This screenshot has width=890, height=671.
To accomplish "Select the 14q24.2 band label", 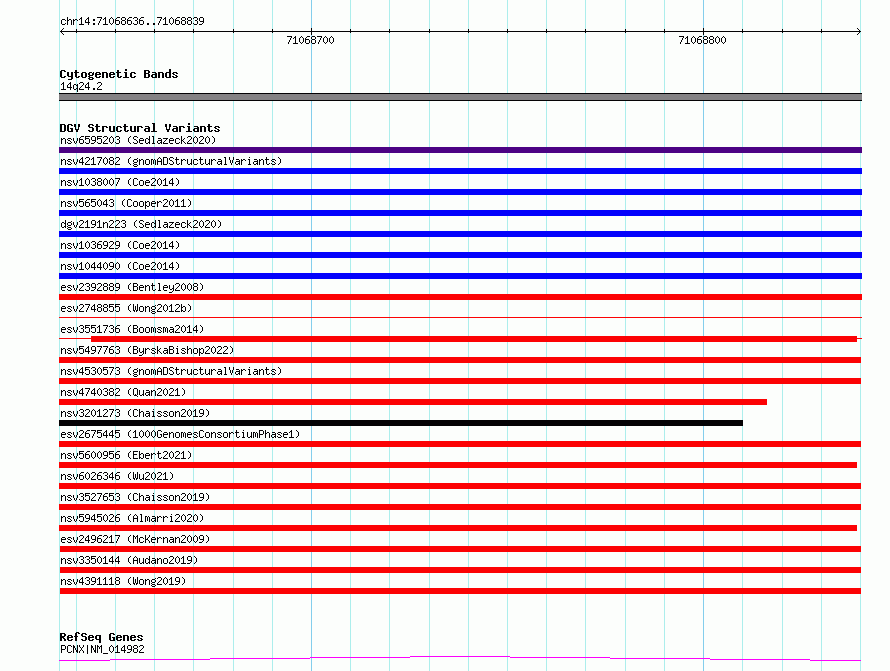I will pyautogui.click(x=81, y=86).
